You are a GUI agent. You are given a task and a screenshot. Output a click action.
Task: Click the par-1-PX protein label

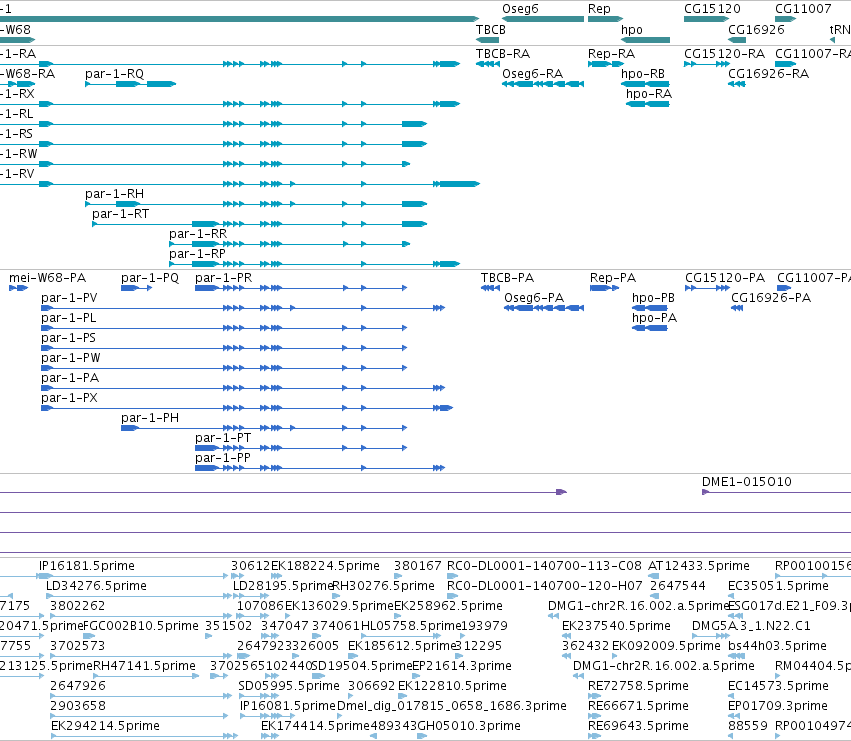click(x=69, y=398)
